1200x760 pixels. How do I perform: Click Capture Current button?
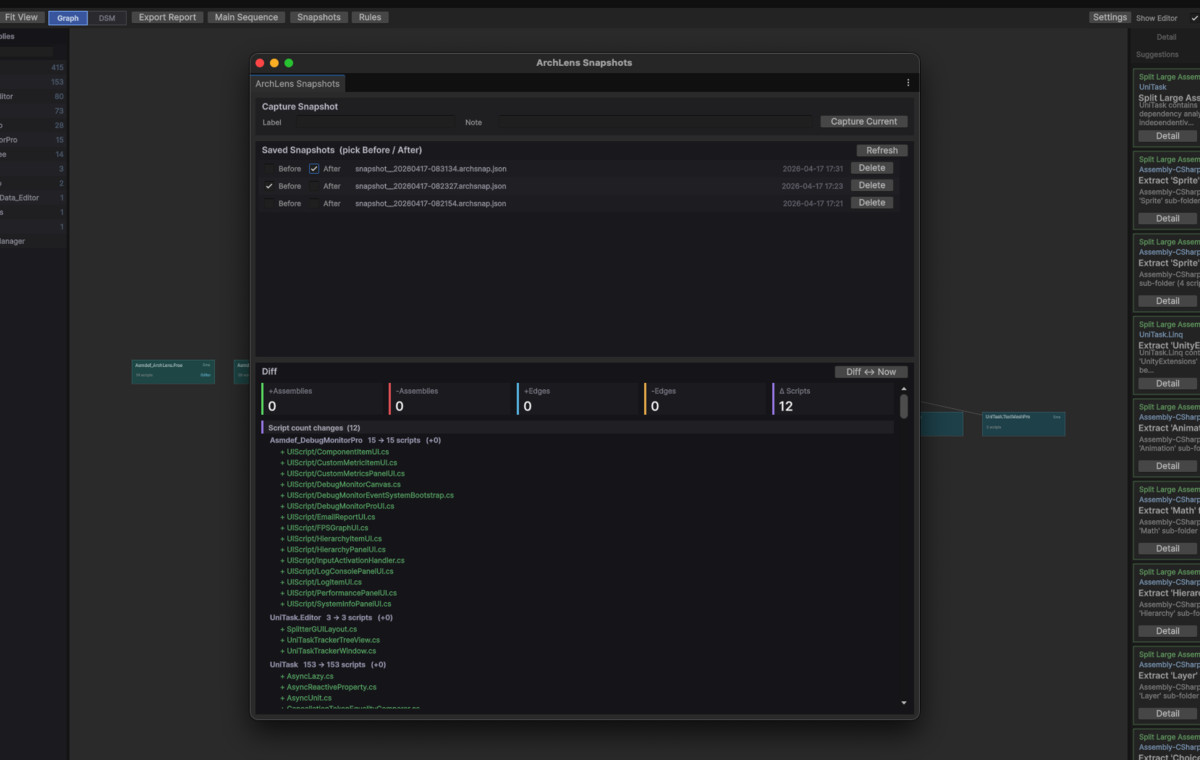tap(864, 121)
